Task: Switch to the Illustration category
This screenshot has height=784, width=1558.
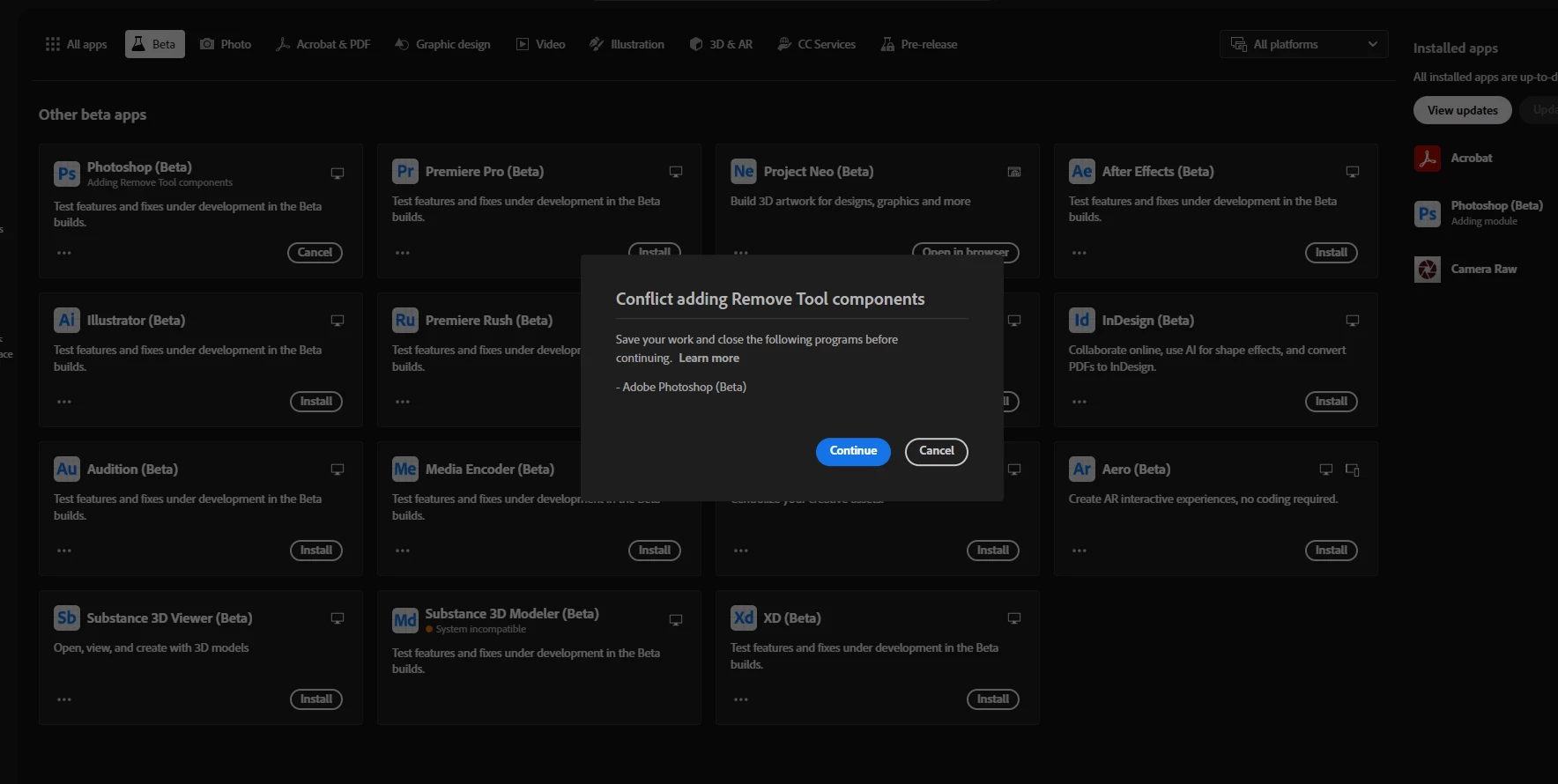Action: tap(627, 44)
